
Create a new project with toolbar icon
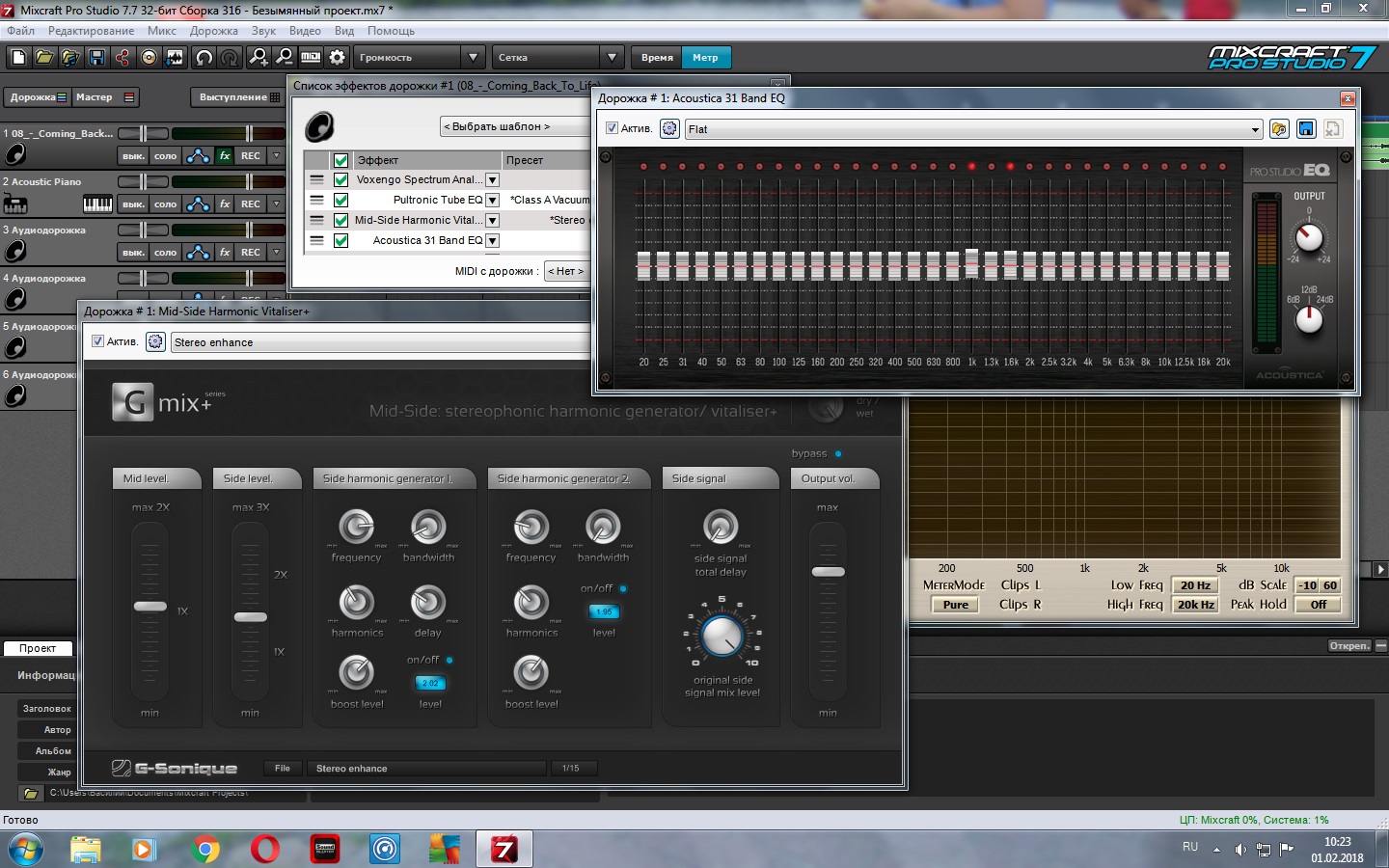[x=18, y=58]
